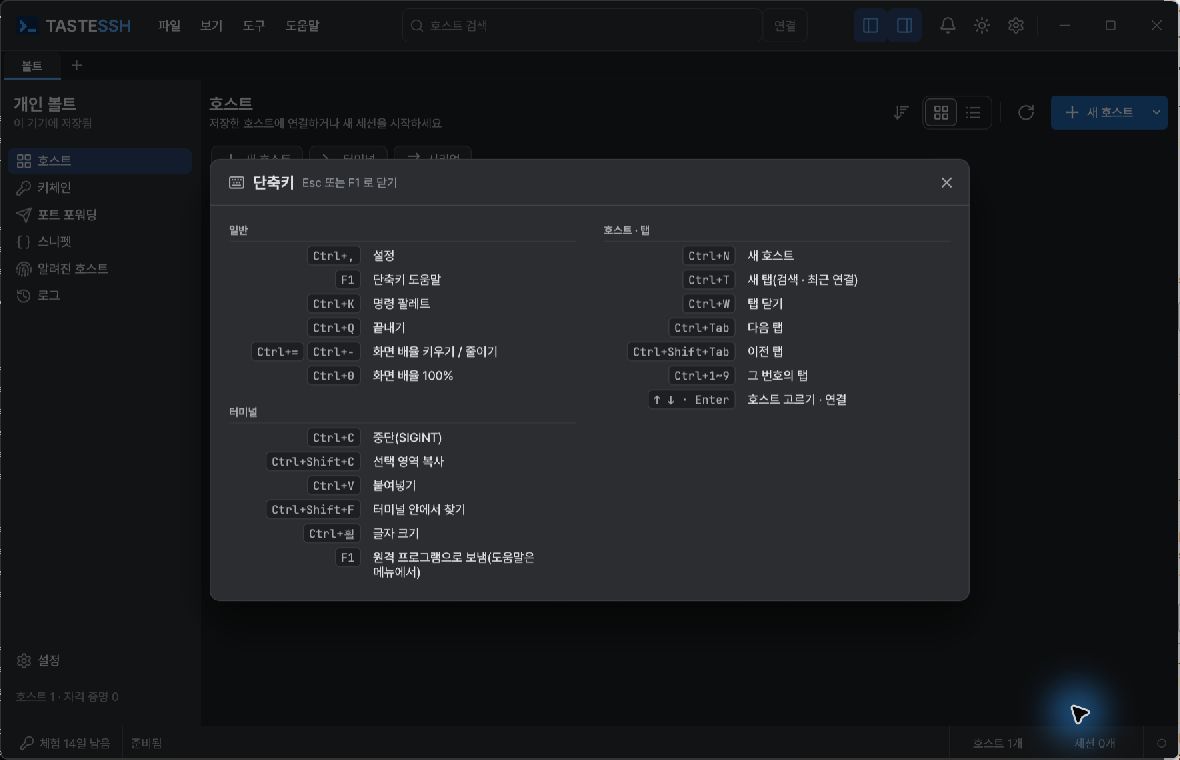This screenshot has height=760, width=1180.
Task: Click the Ctrl+N shortcut badge
Action: point(708,256)
